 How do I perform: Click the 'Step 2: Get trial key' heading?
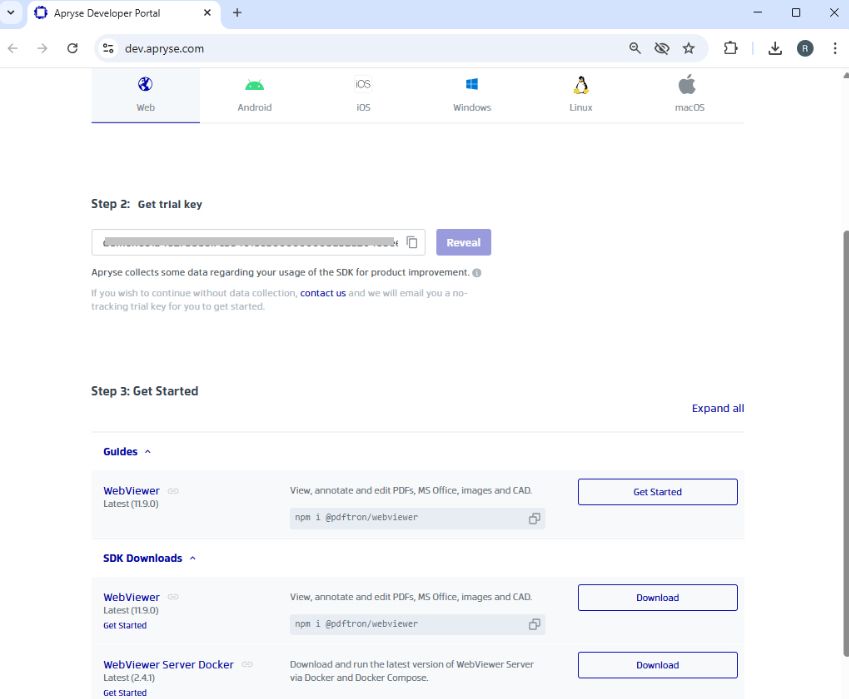tap(147, 204)
